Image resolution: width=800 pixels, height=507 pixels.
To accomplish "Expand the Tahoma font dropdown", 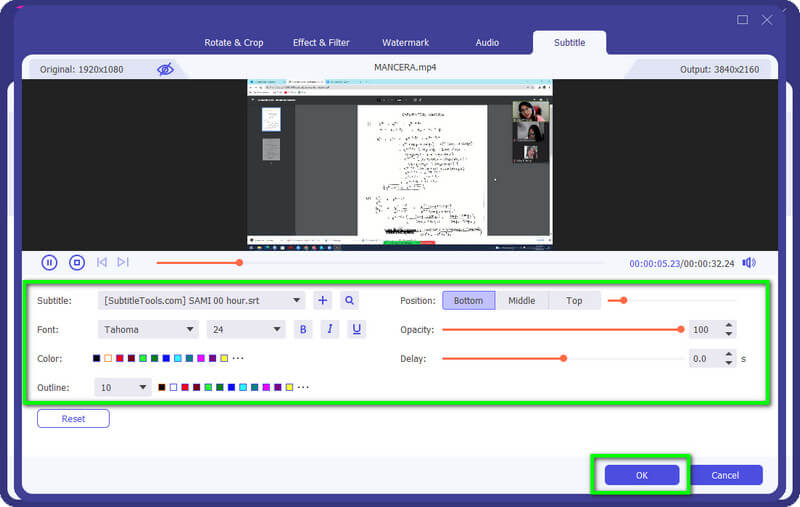I will coord(148,329).
